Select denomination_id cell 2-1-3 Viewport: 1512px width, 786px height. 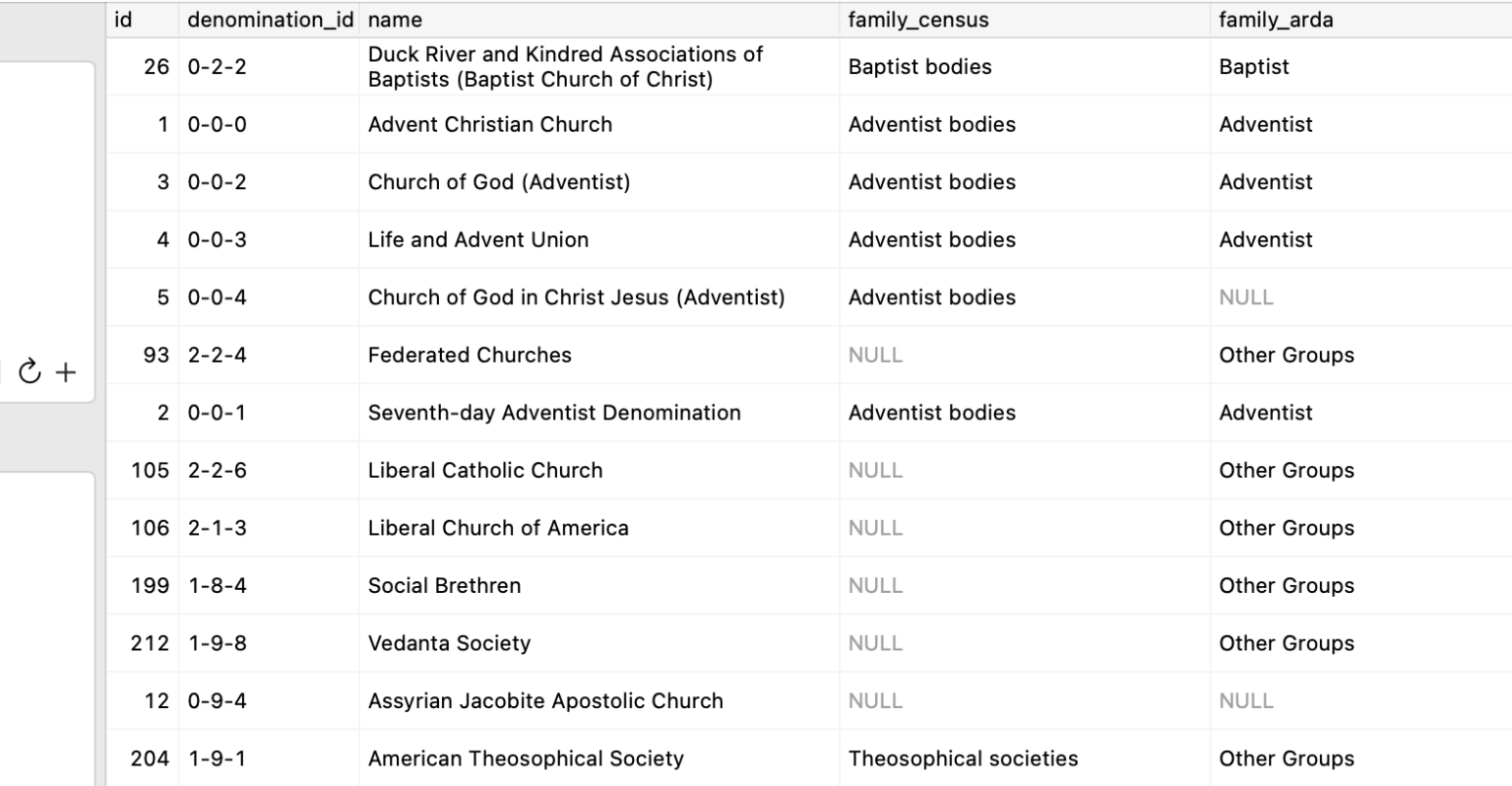217,528
